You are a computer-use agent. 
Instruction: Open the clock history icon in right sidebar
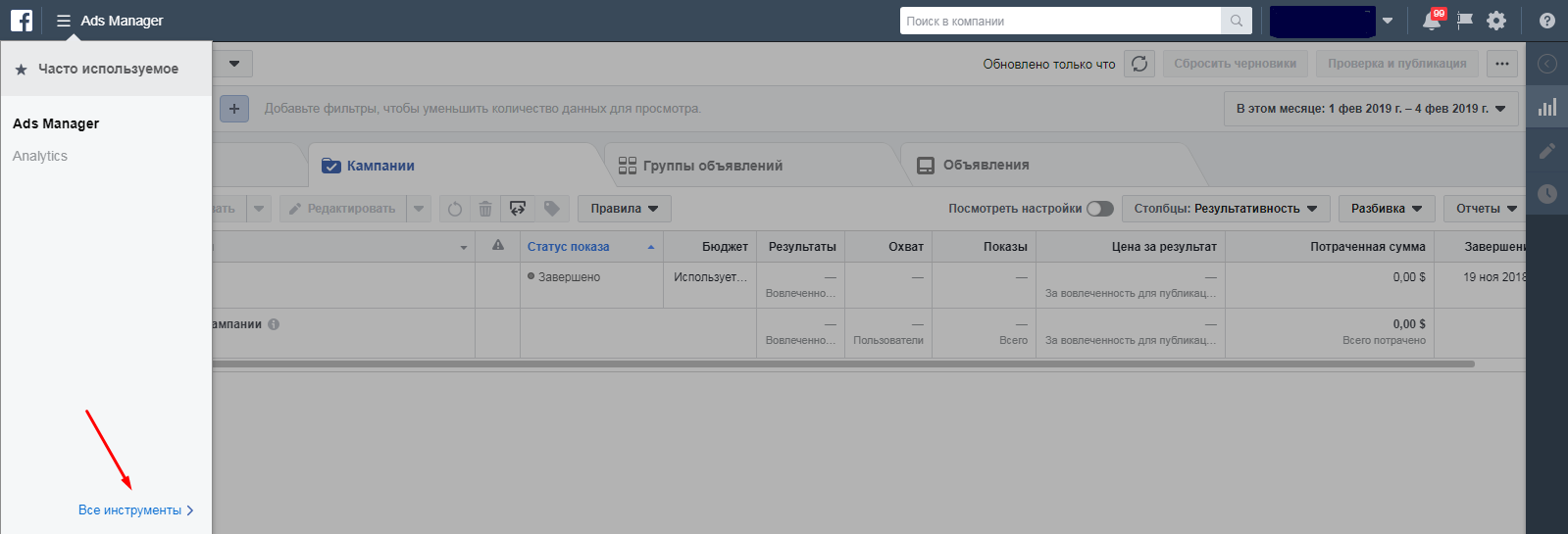(1547, 194)
